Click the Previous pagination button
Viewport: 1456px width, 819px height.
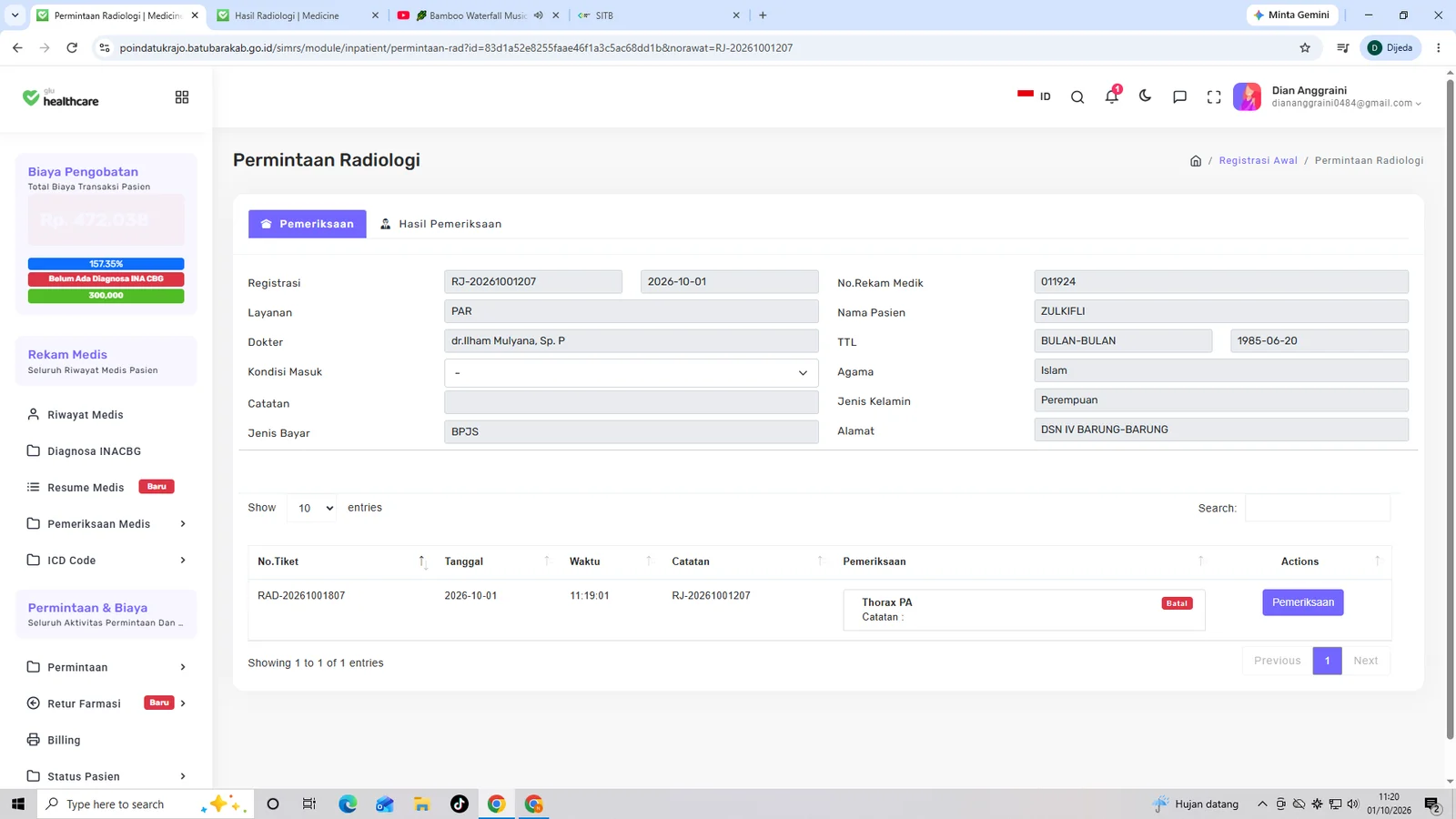click(x=1278, y=661)
